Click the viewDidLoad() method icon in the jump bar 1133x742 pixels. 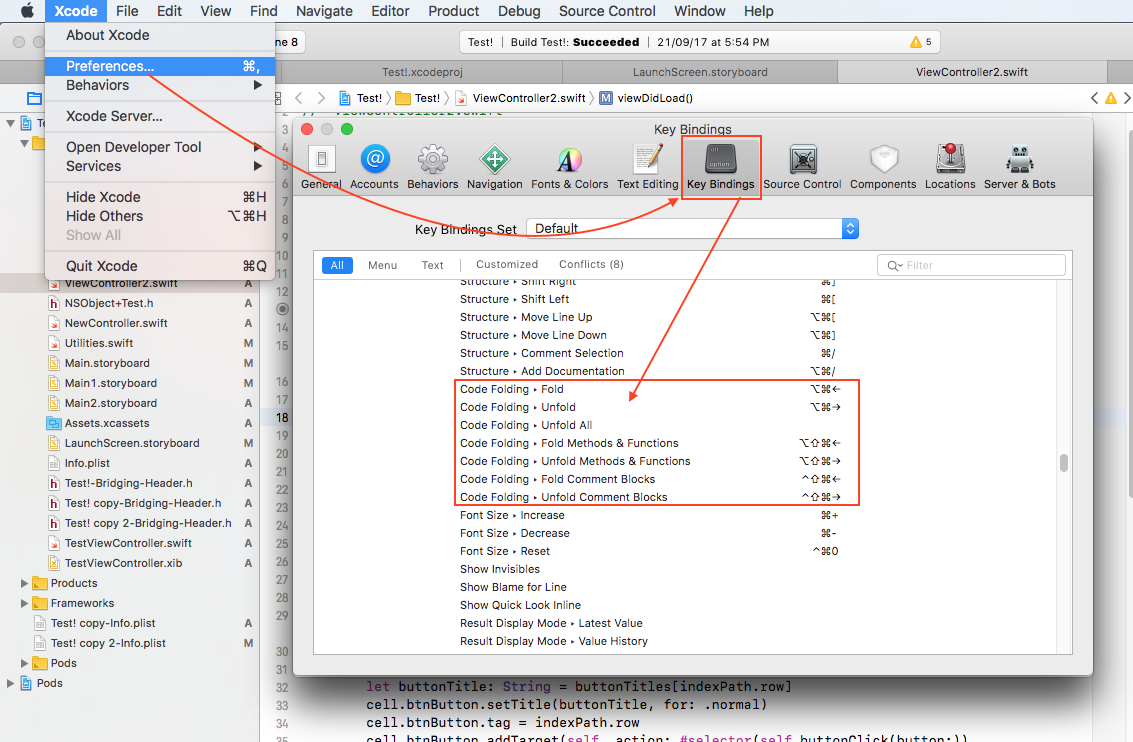tap(606, 98)
